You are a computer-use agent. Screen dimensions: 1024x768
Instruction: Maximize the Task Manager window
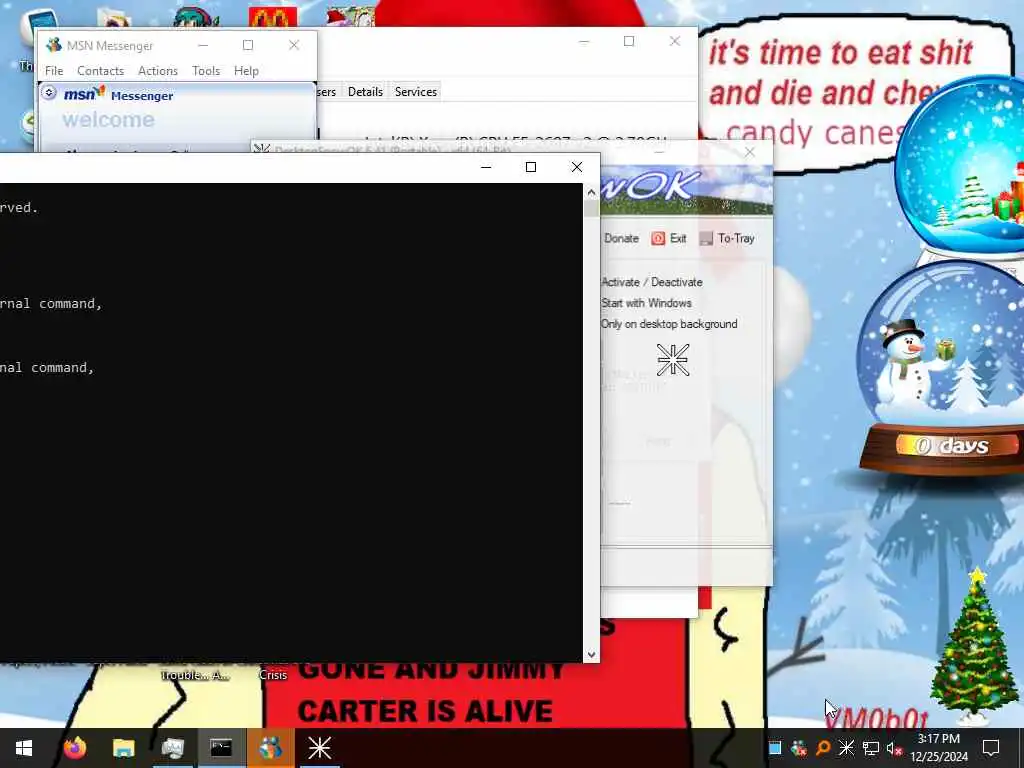[629, 41]
